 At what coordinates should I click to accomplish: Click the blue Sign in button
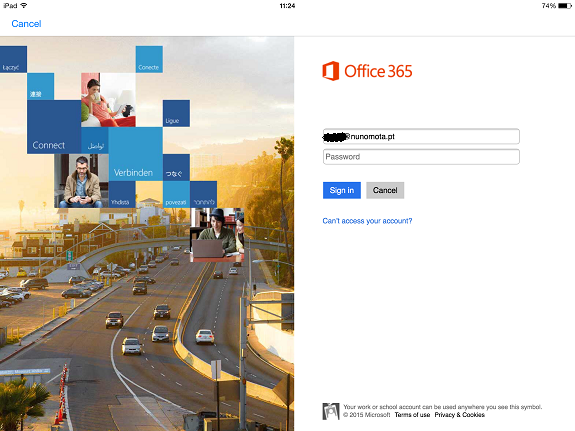[342, 190]
